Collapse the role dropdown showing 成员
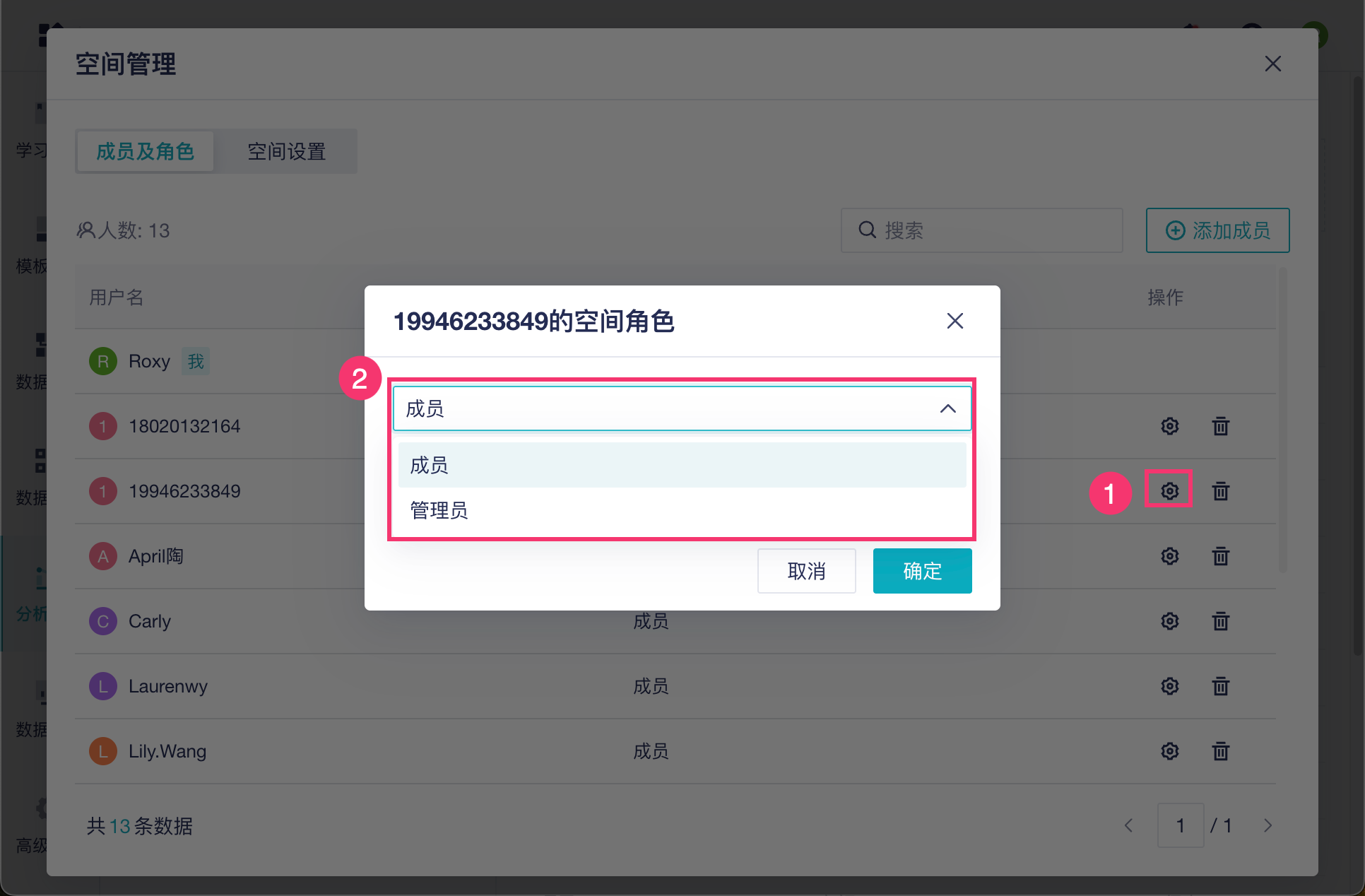Viewport: 1365px width, 896px height. (x=947, y=408)
